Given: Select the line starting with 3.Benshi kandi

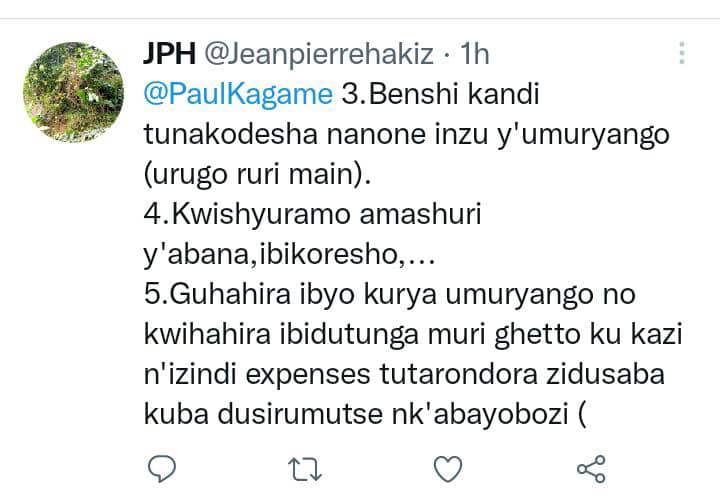Looking at the screenshot, I should (440, 94).
